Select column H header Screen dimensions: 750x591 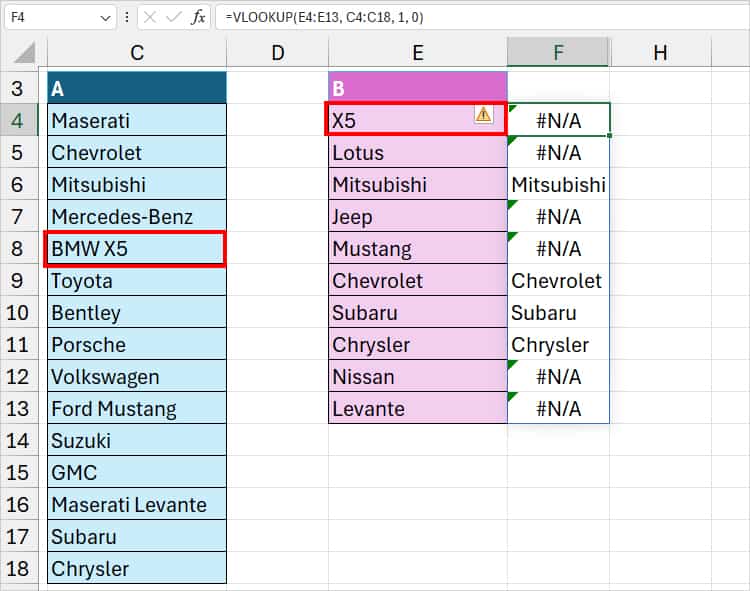pyautogui.click(x=660, y=53)
